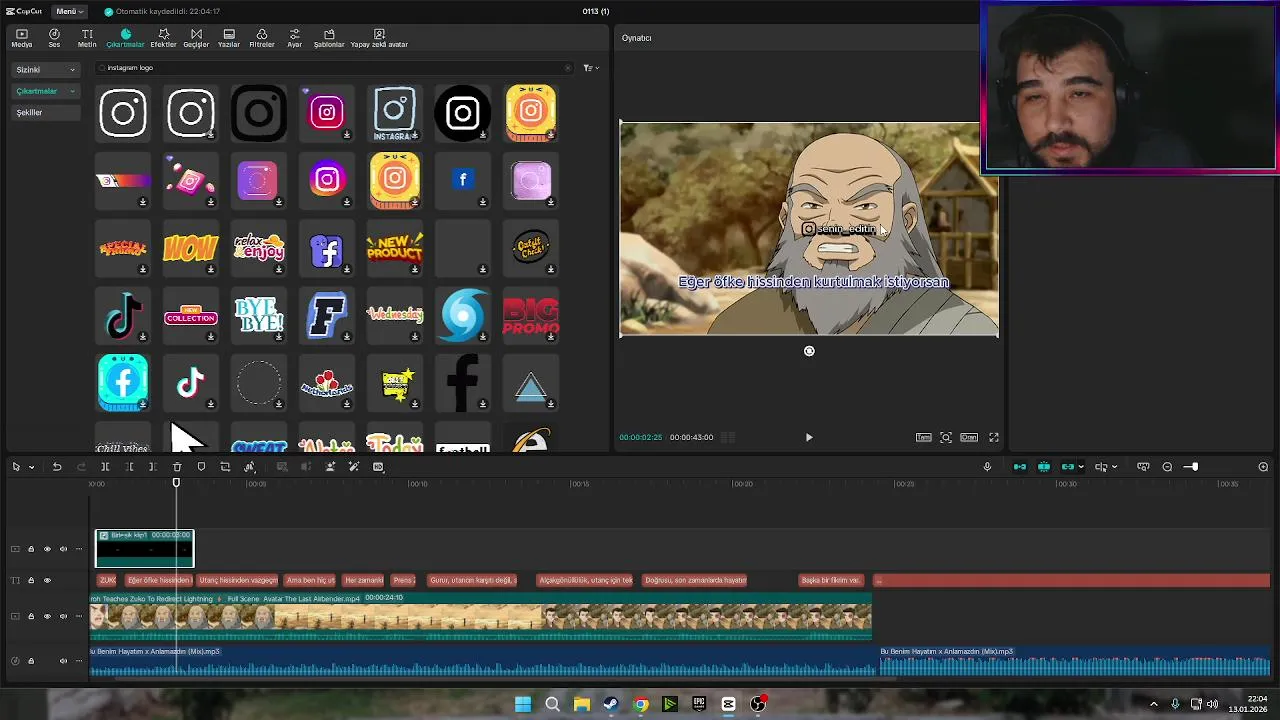Clear the sticker search text
1280x720 pixels.
point(568,68)
